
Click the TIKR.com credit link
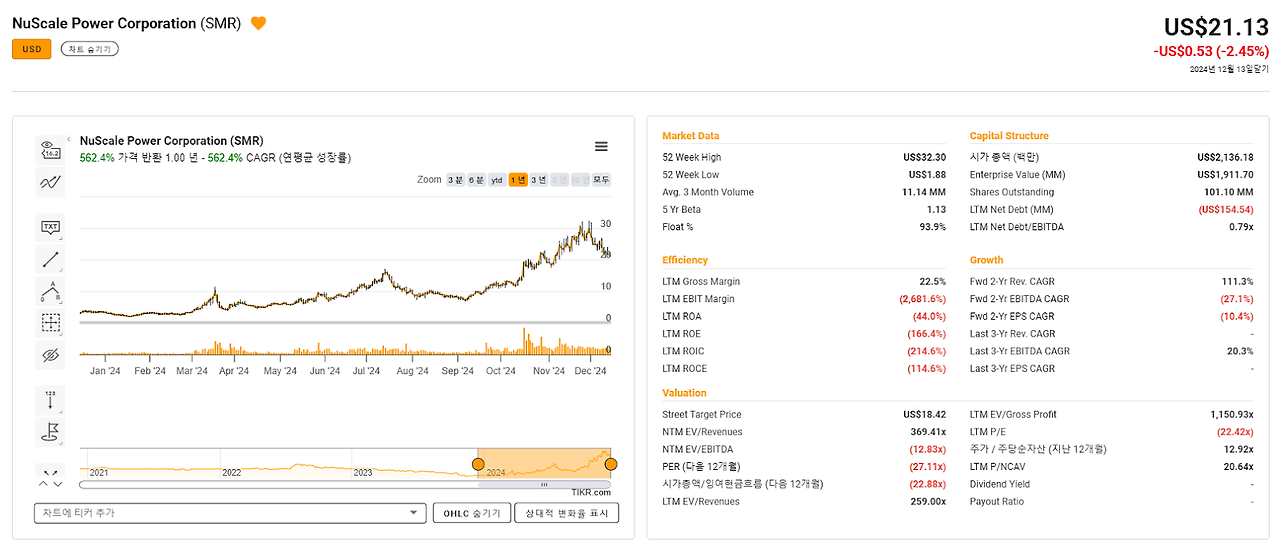[x=591, y=492]
